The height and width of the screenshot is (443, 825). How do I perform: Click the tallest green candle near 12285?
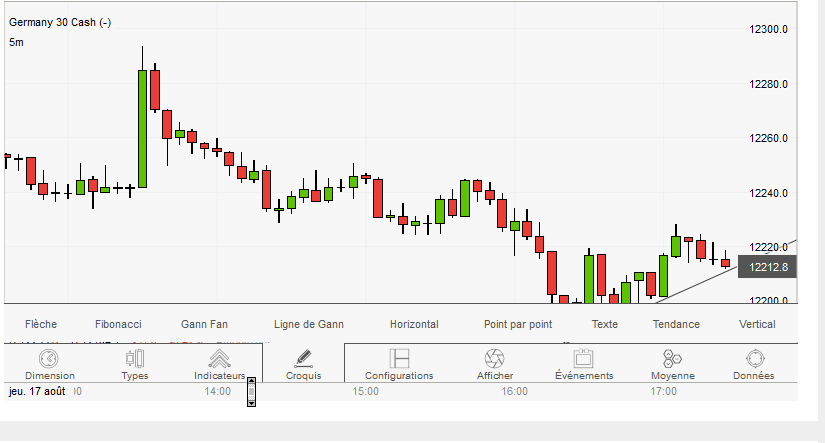[x=142, y=129]
